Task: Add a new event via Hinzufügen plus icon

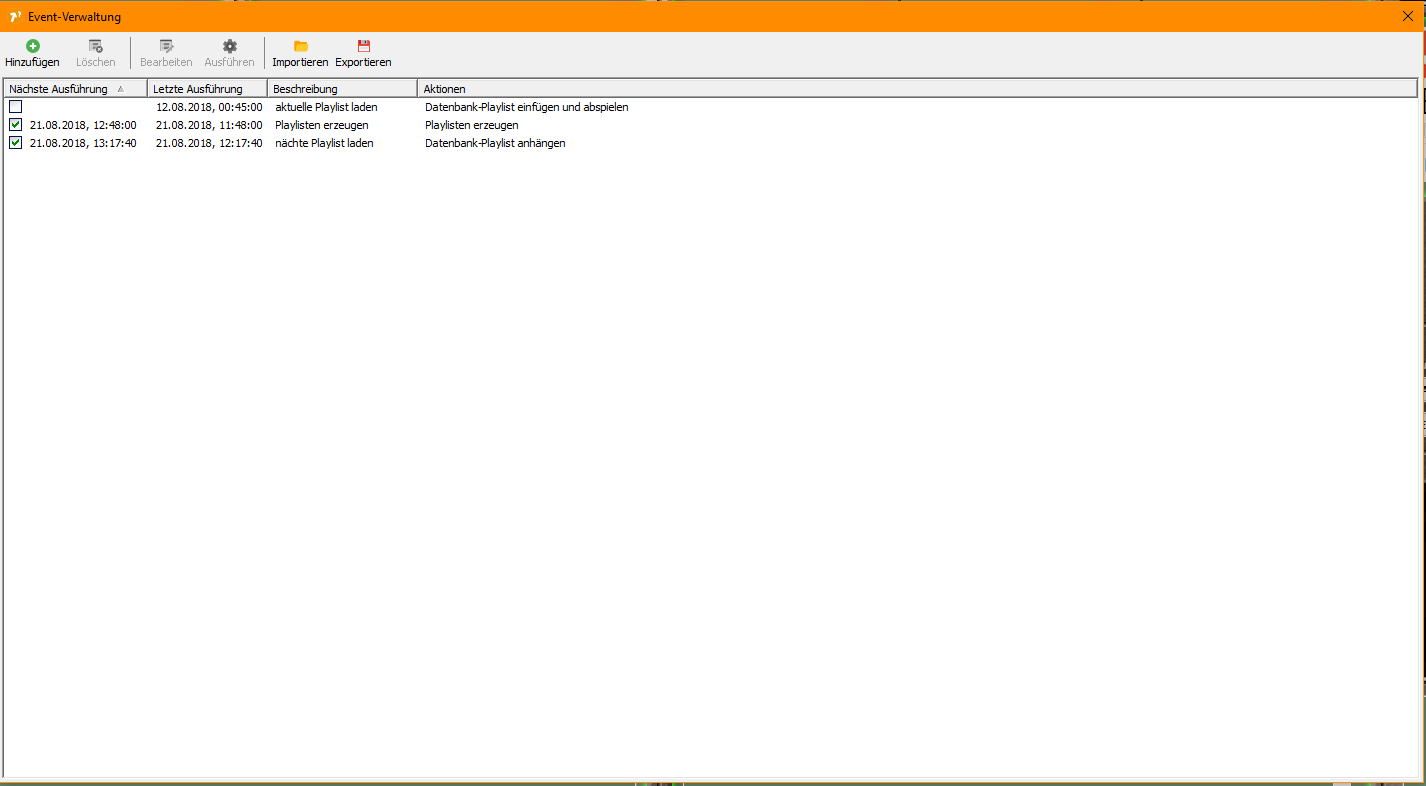Action: [32, 44]
